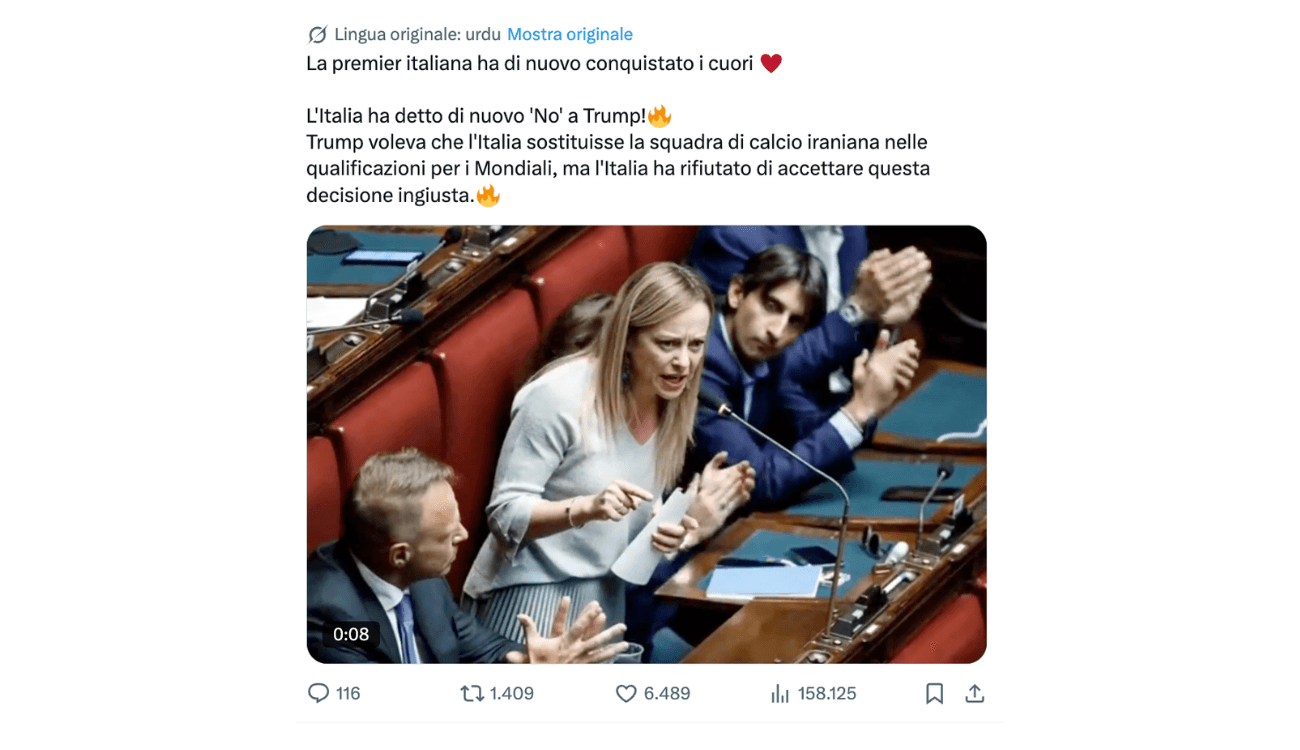Click the 158.125 views count
Screen dimensions: 1300x750
point(826,693)
